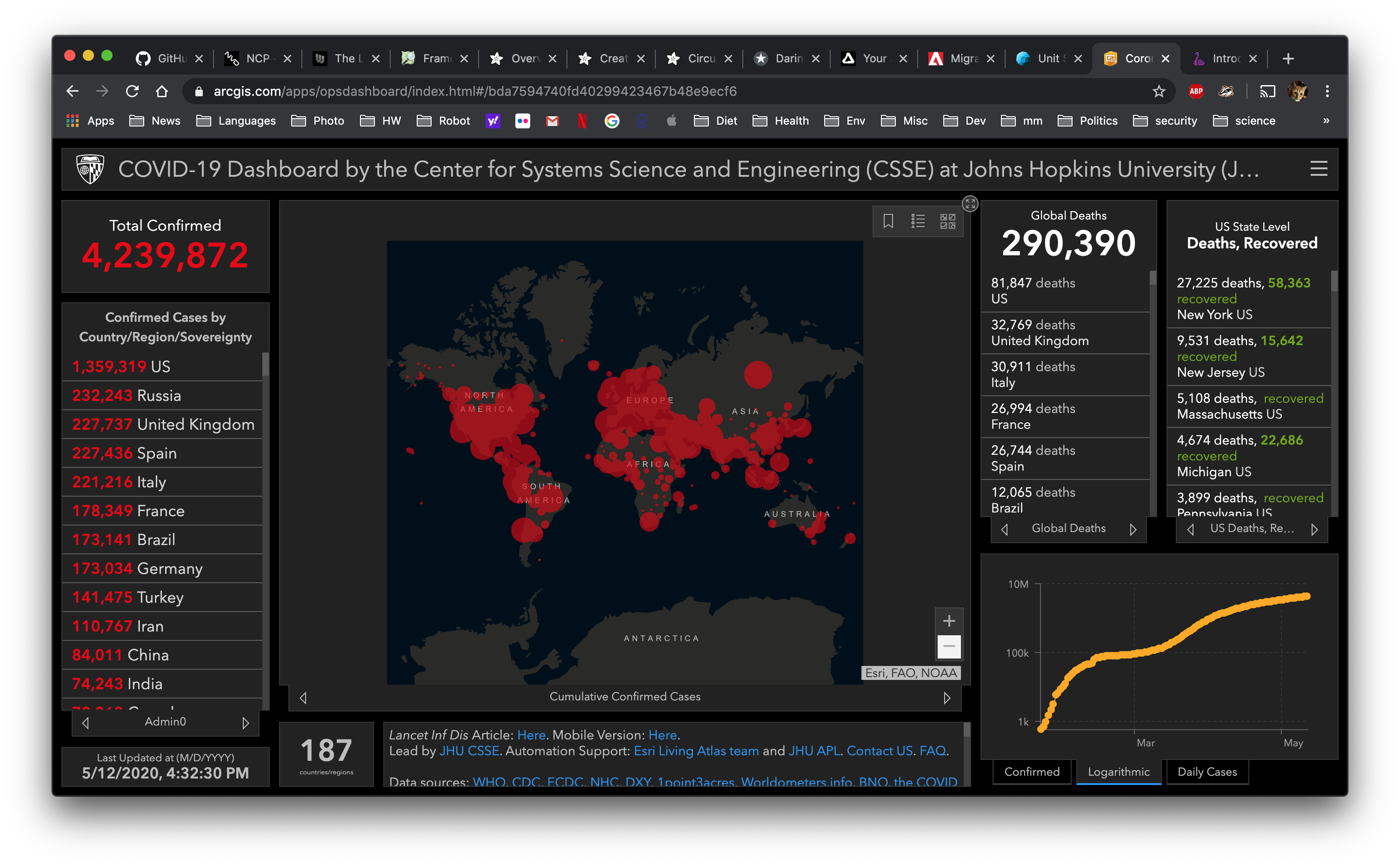Screen dimensions: 1400x865
Task: Open map bookmarks tool
Action: (888, 221)
